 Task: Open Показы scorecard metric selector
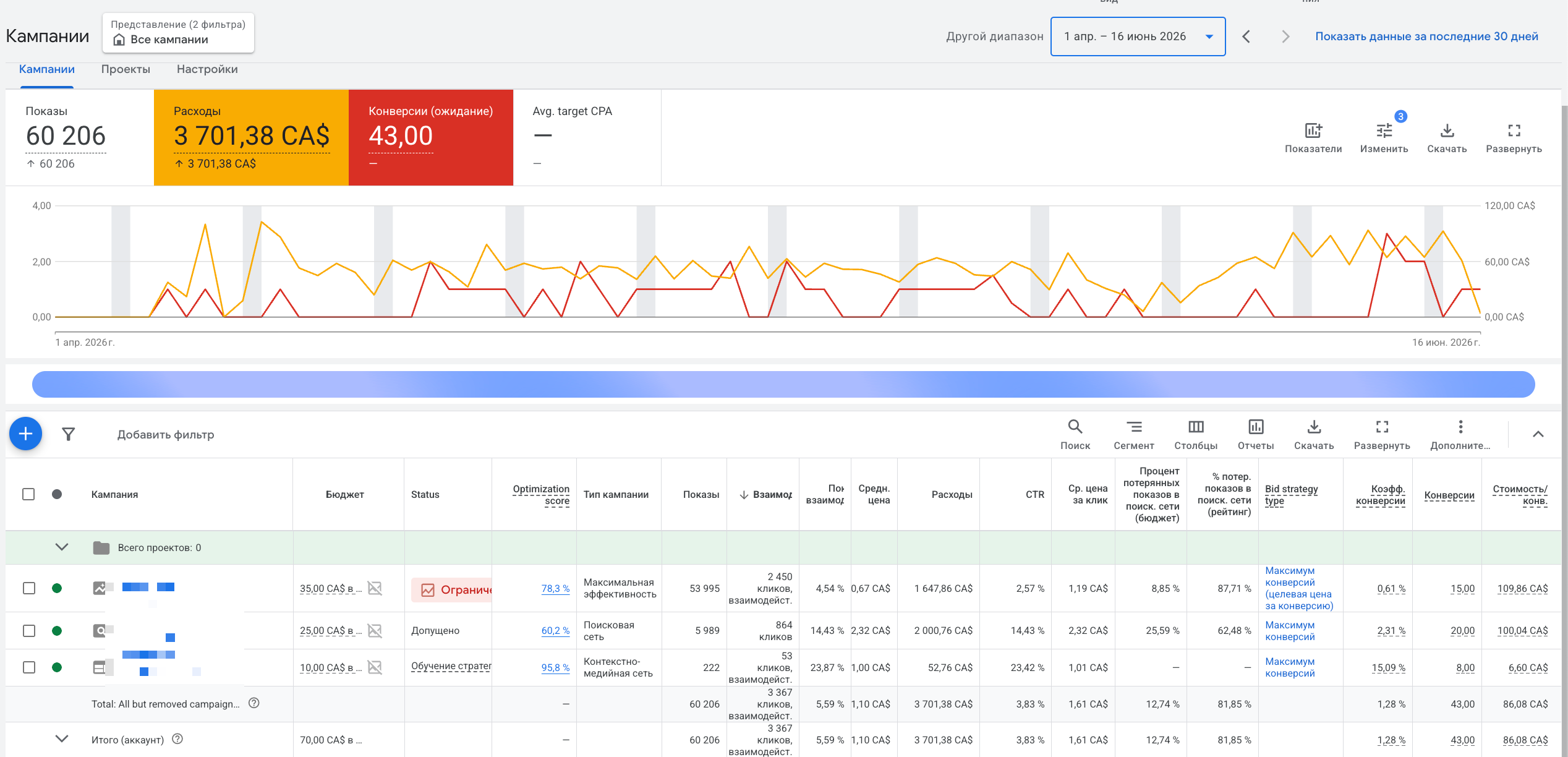point(79,137)
